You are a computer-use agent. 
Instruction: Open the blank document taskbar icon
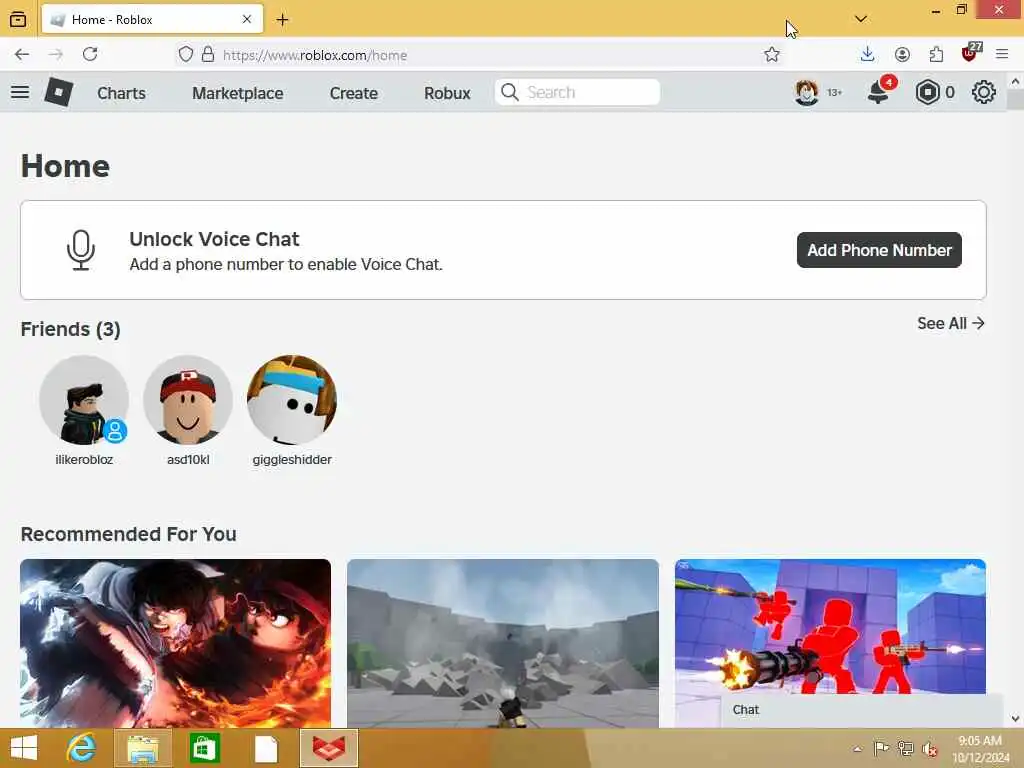click(266, 748)
